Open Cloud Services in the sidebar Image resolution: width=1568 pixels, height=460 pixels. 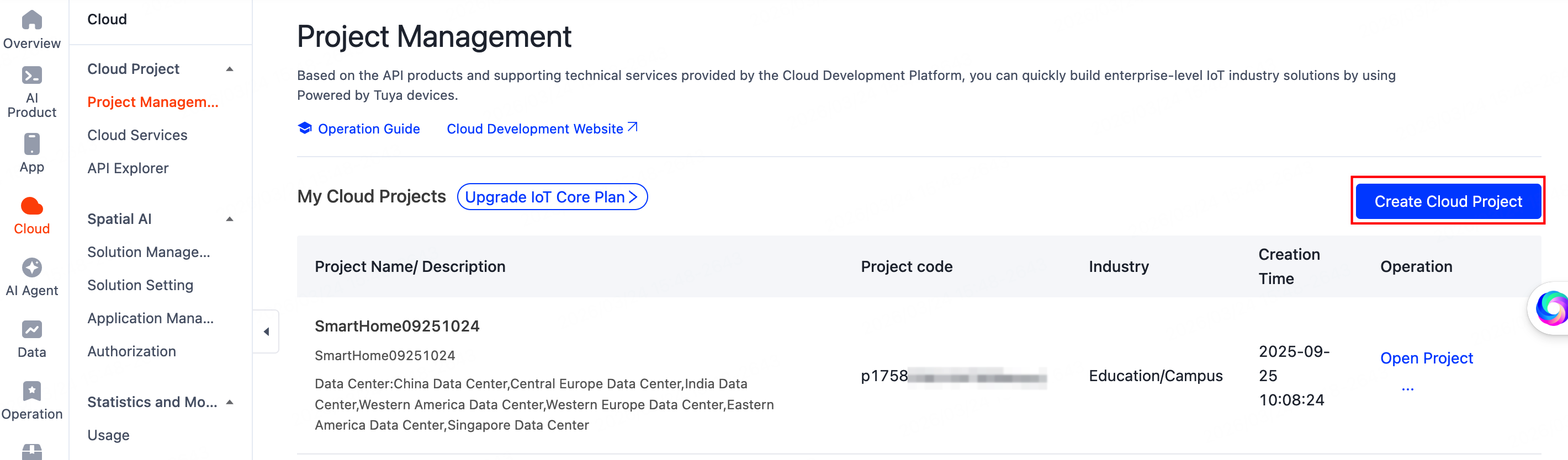coord(137,135)
